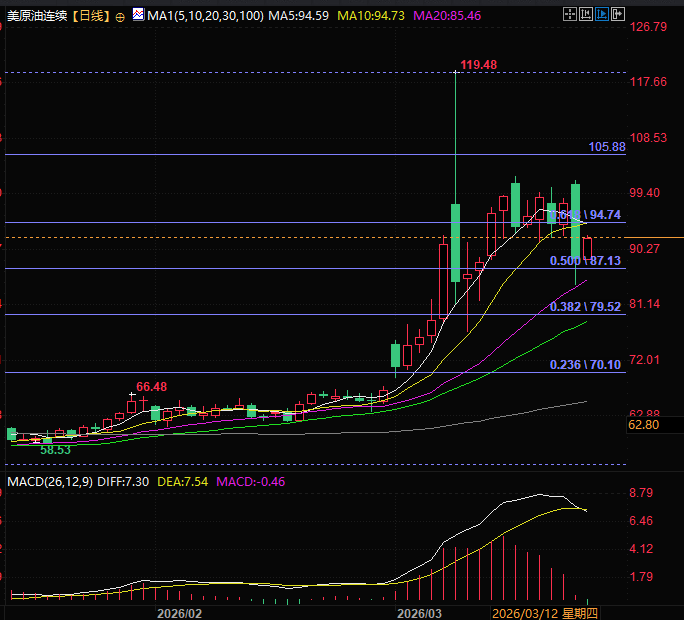The image size is (684, 620).
Task: Select the 0.236 \ 70.10 Fibonacci level
Action: coord(585,364)
